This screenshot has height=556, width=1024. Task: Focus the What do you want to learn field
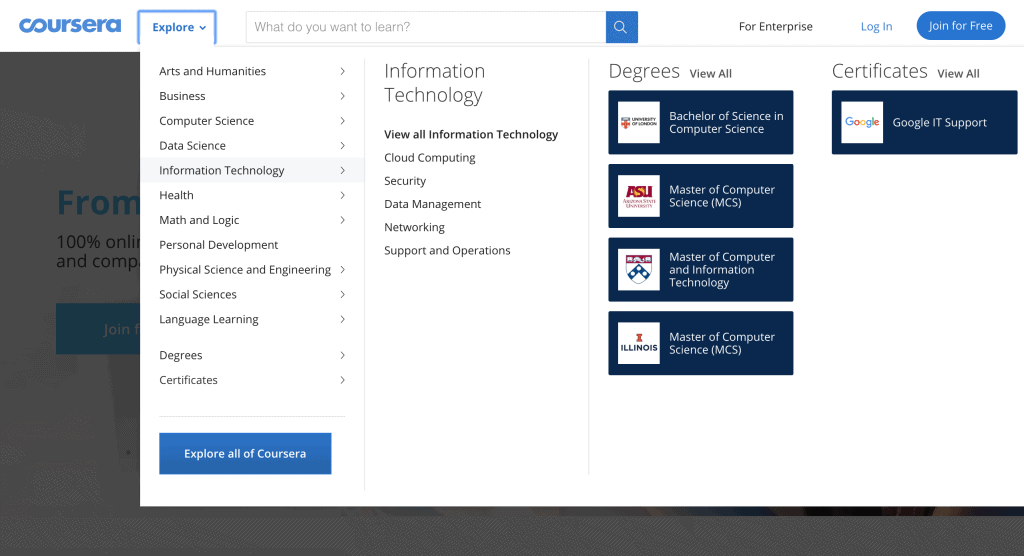426,27
